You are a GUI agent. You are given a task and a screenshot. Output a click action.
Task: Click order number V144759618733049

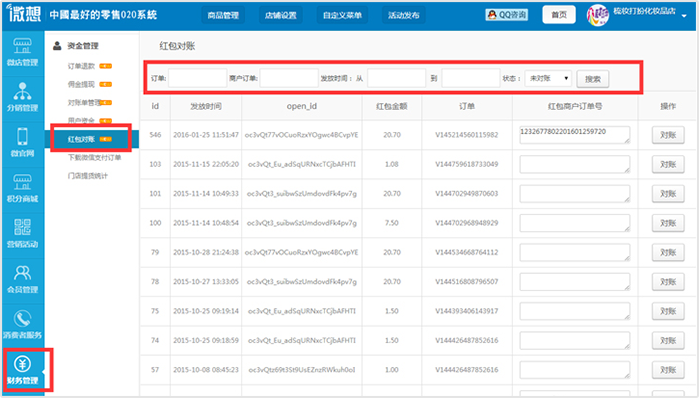[467, 164]
